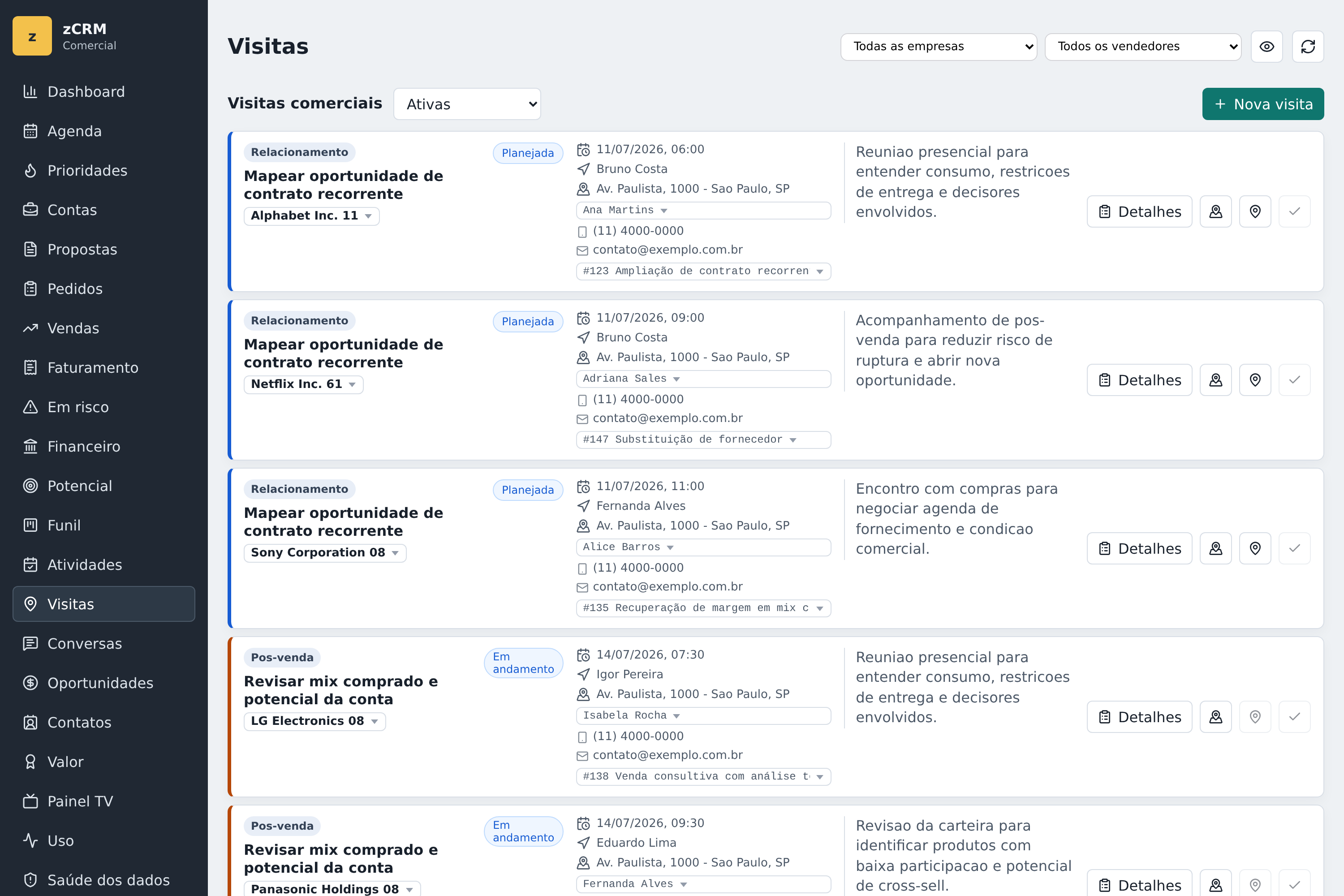Open the #147 Substituição de fornecedor dropdown
Screen dimensions: 1344x896
tap(703, 440)
